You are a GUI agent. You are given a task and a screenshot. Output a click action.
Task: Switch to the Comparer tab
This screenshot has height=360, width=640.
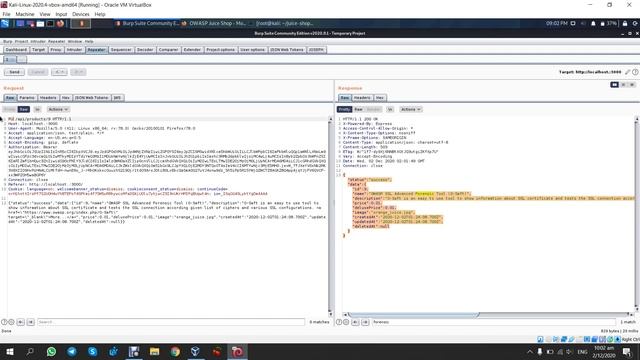[x=169, y=50]
